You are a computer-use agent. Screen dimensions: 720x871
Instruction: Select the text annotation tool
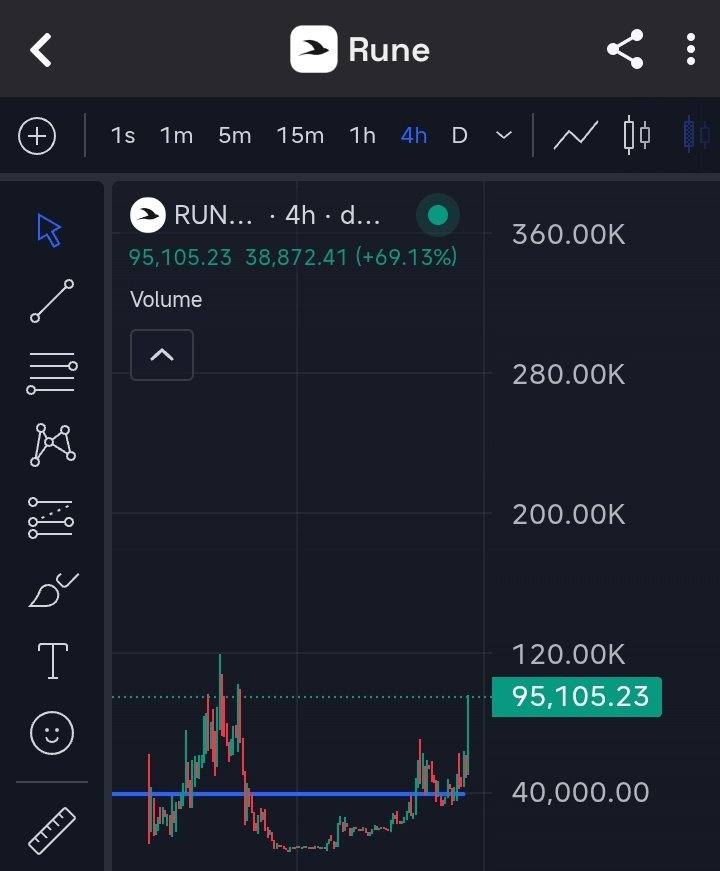click(53, 661)
